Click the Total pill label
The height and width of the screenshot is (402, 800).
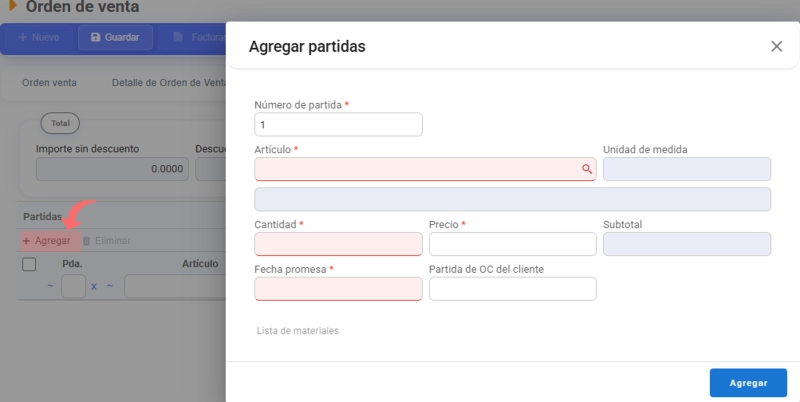click(x=60, y=123)
